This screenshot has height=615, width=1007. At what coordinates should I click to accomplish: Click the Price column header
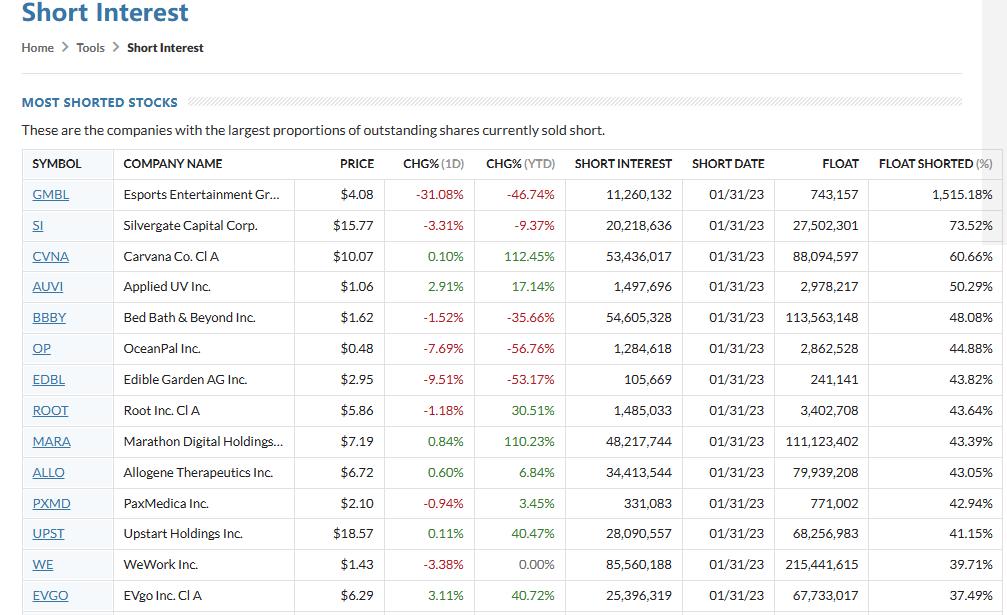356,163
